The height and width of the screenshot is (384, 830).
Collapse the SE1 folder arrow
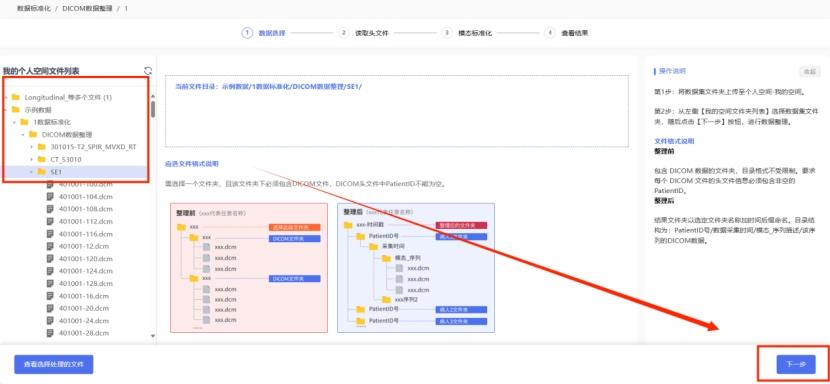click(x=32, y=172)
